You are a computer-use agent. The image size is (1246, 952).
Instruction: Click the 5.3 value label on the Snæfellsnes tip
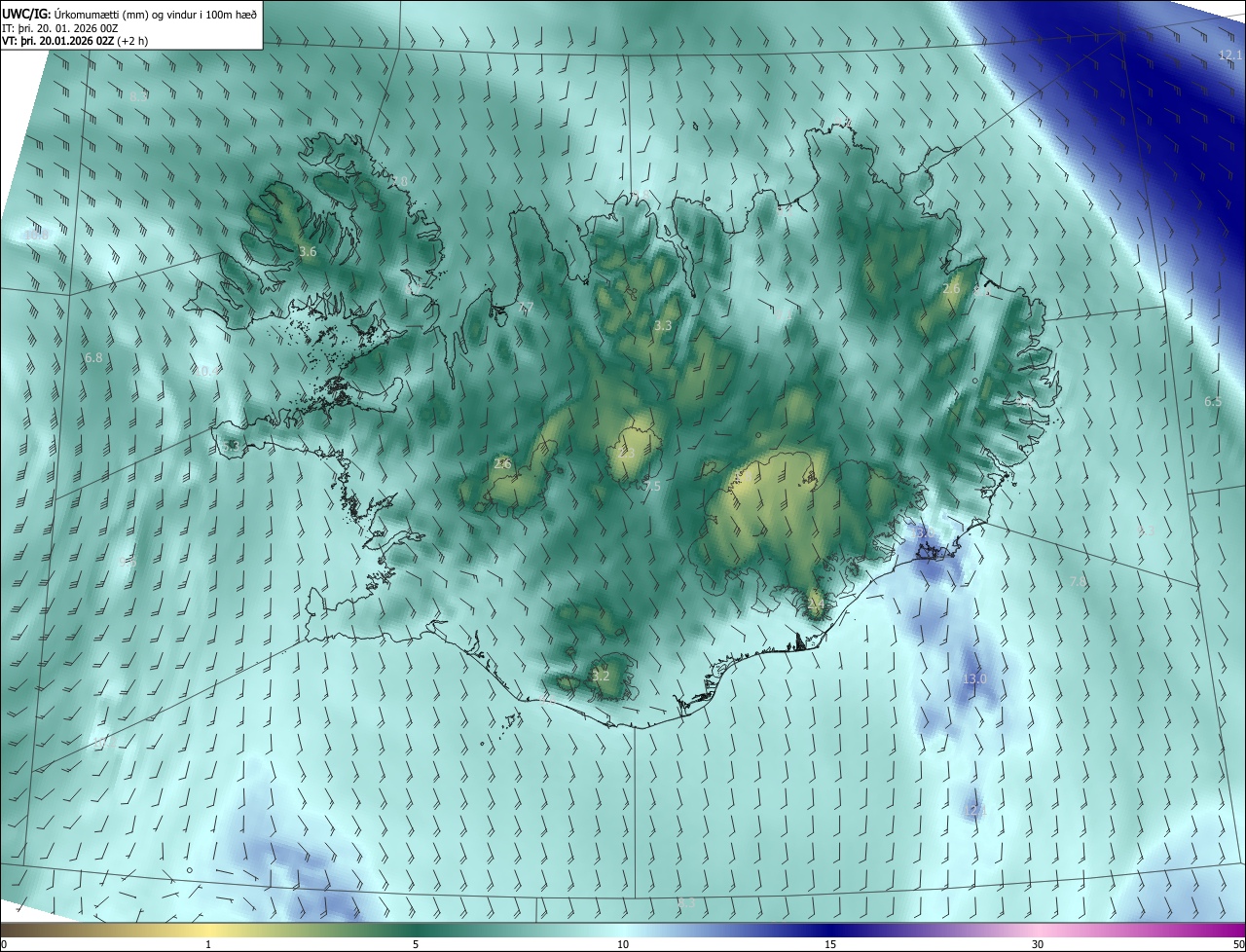[x=230, y=446]
